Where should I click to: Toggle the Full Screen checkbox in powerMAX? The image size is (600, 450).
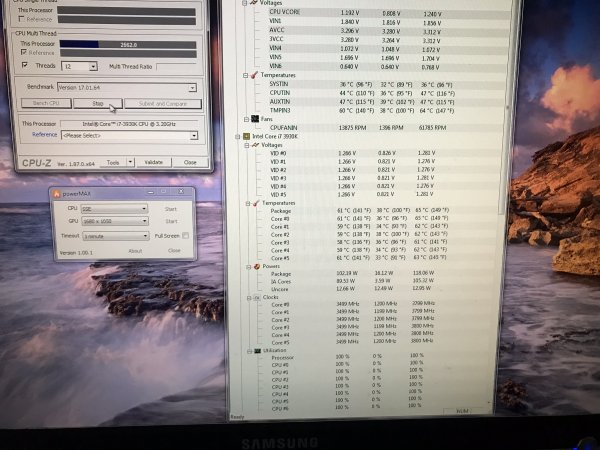click(186, 236)
